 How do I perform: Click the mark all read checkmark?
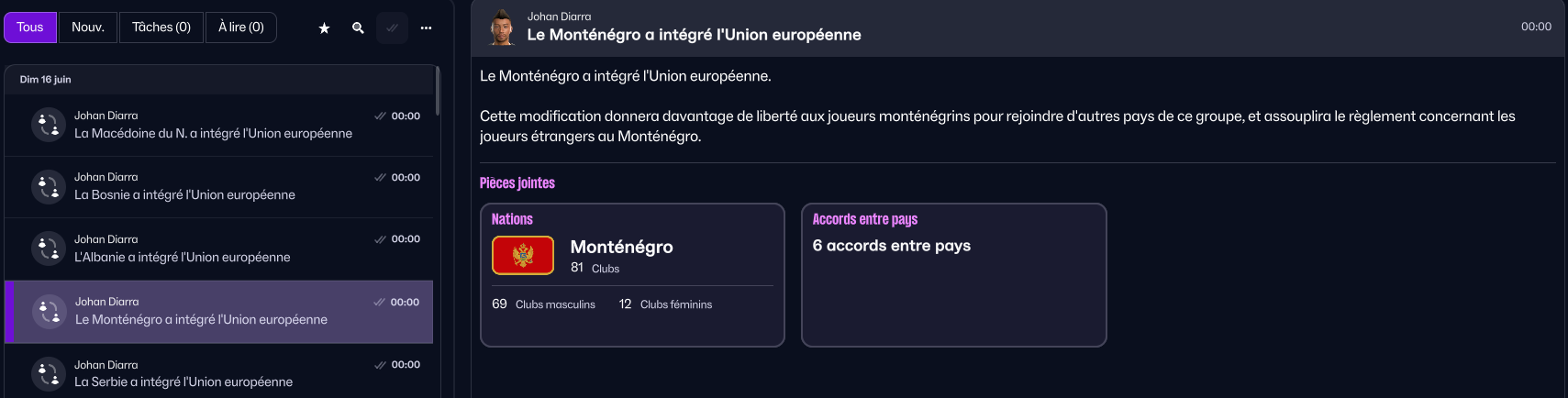[x=392, y=28]
